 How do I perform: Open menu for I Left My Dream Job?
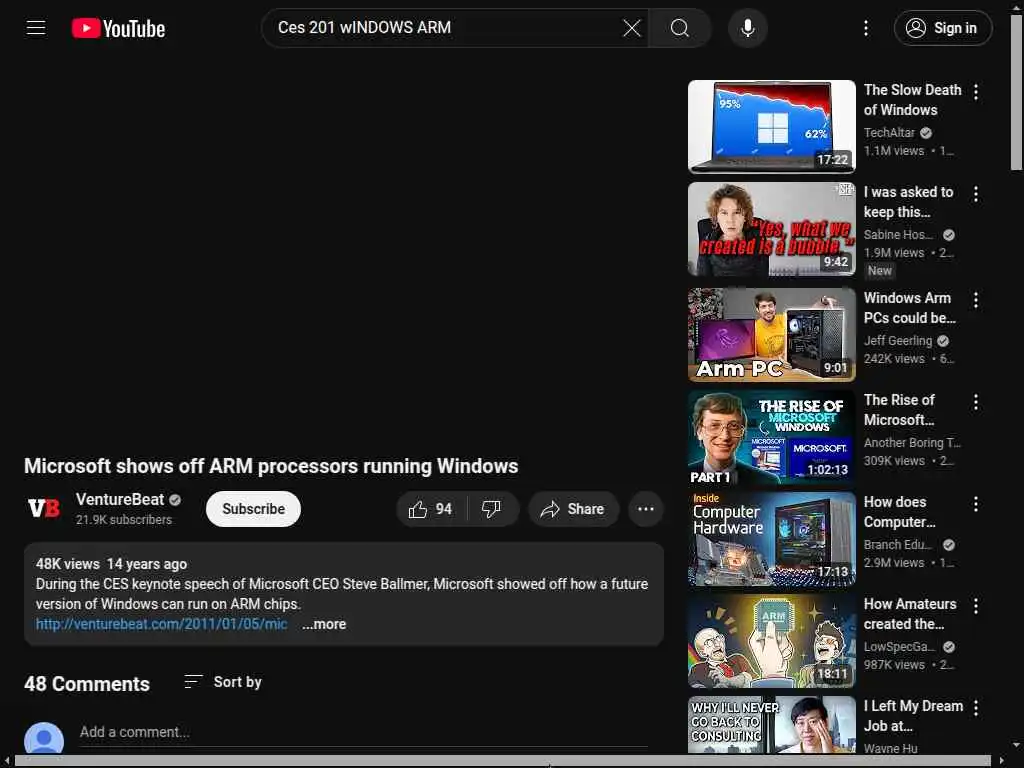(x=976, y=708)
